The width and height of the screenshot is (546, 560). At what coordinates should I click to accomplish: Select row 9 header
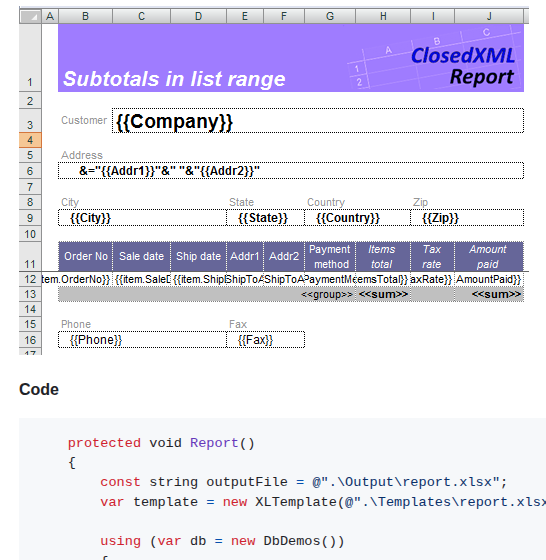click(x=30, y=218)
